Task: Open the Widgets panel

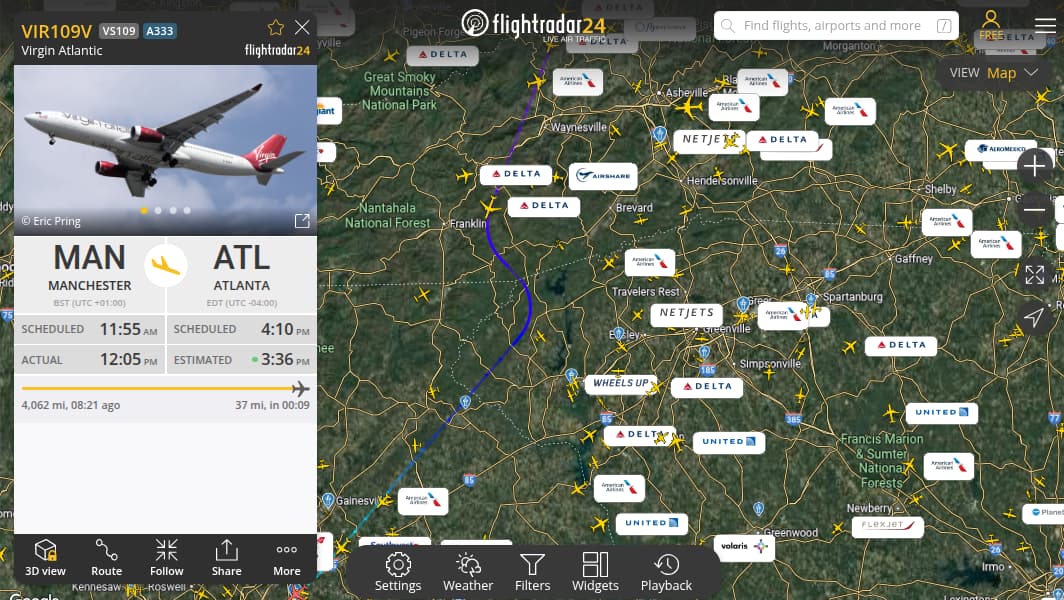Action: [595, 572]
